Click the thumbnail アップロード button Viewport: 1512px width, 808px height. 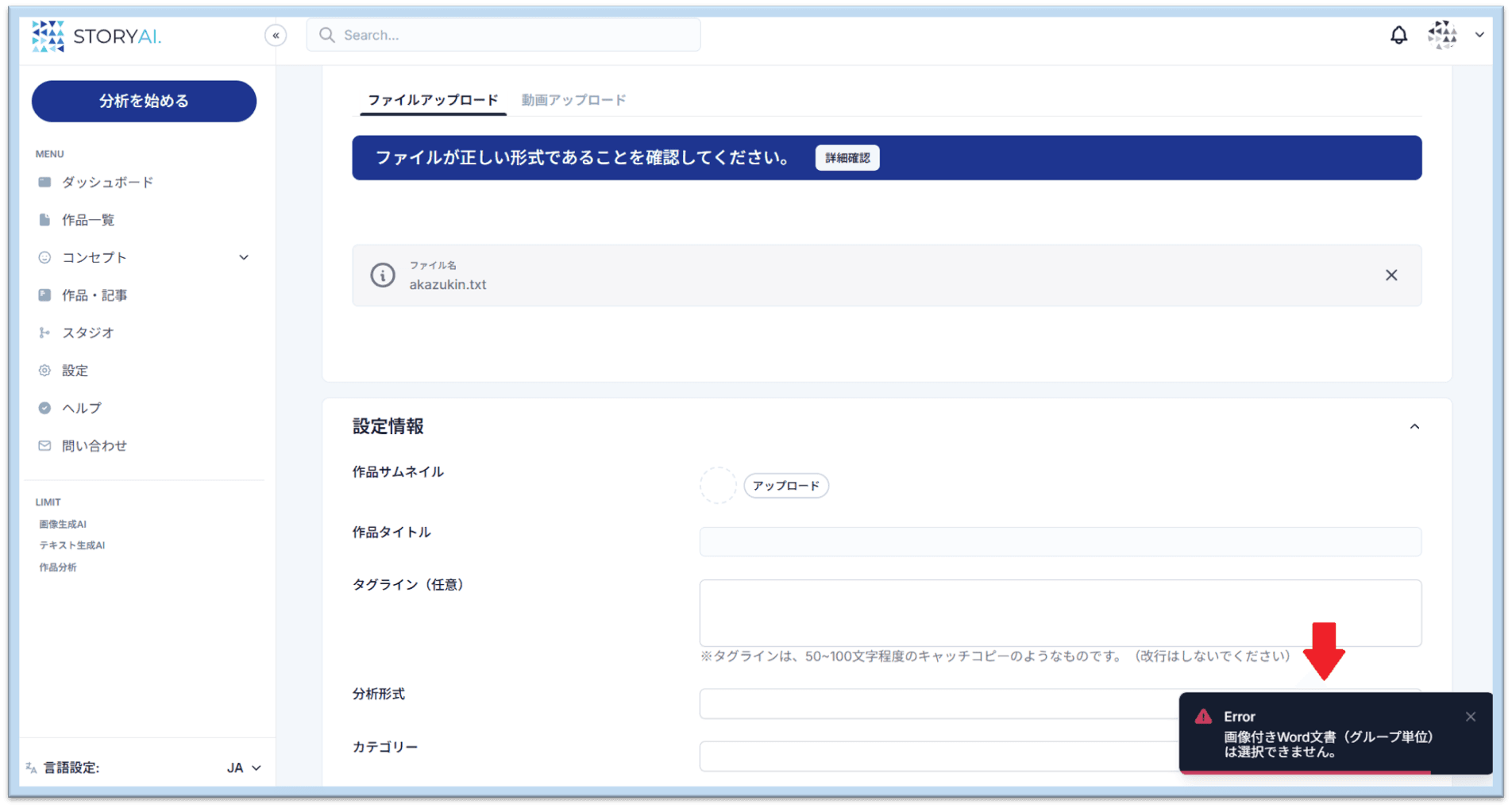tap(786, 486)
